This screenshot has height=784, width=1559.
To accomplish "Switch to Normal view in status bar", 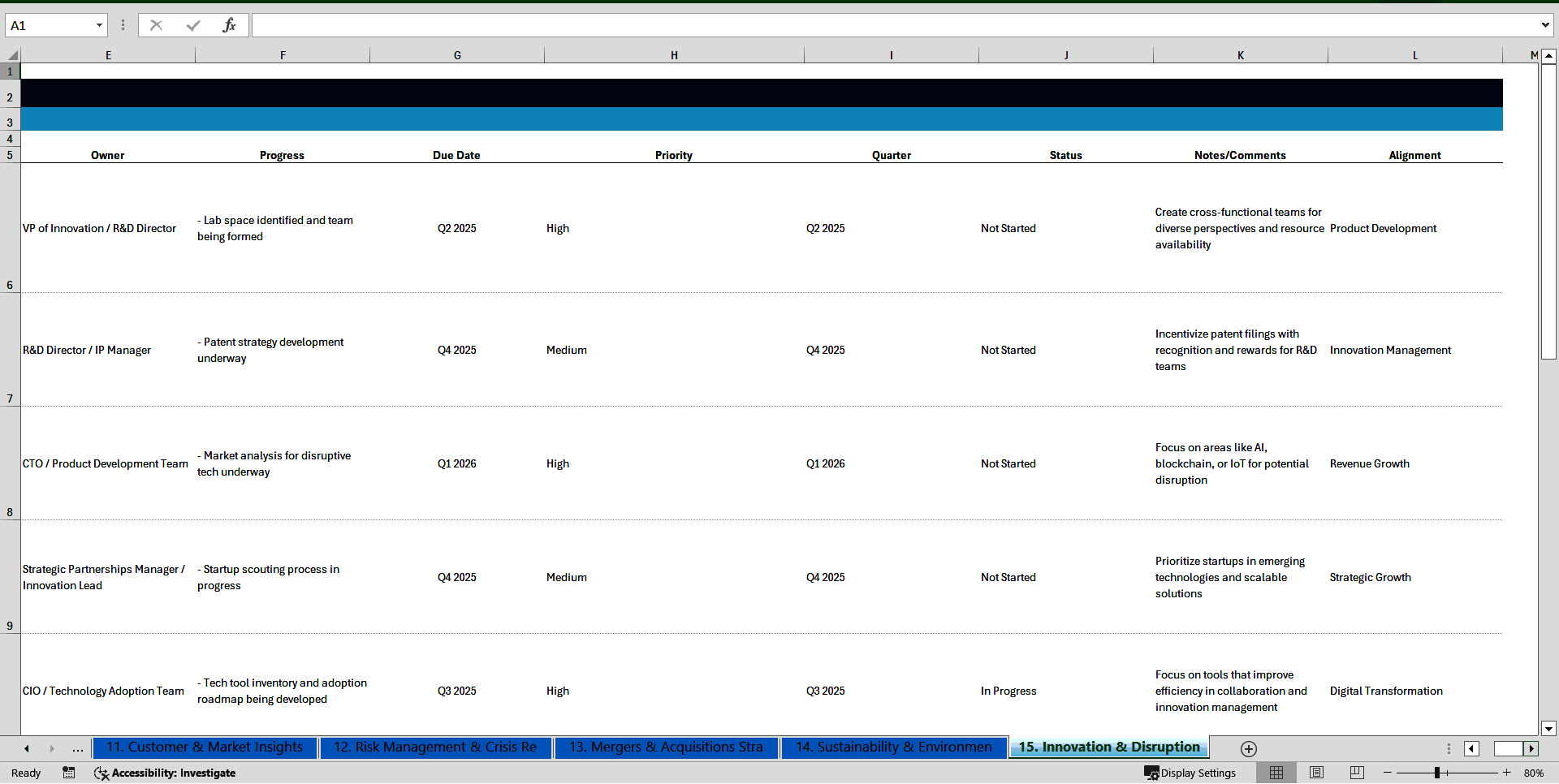I will pos(1276,773).
